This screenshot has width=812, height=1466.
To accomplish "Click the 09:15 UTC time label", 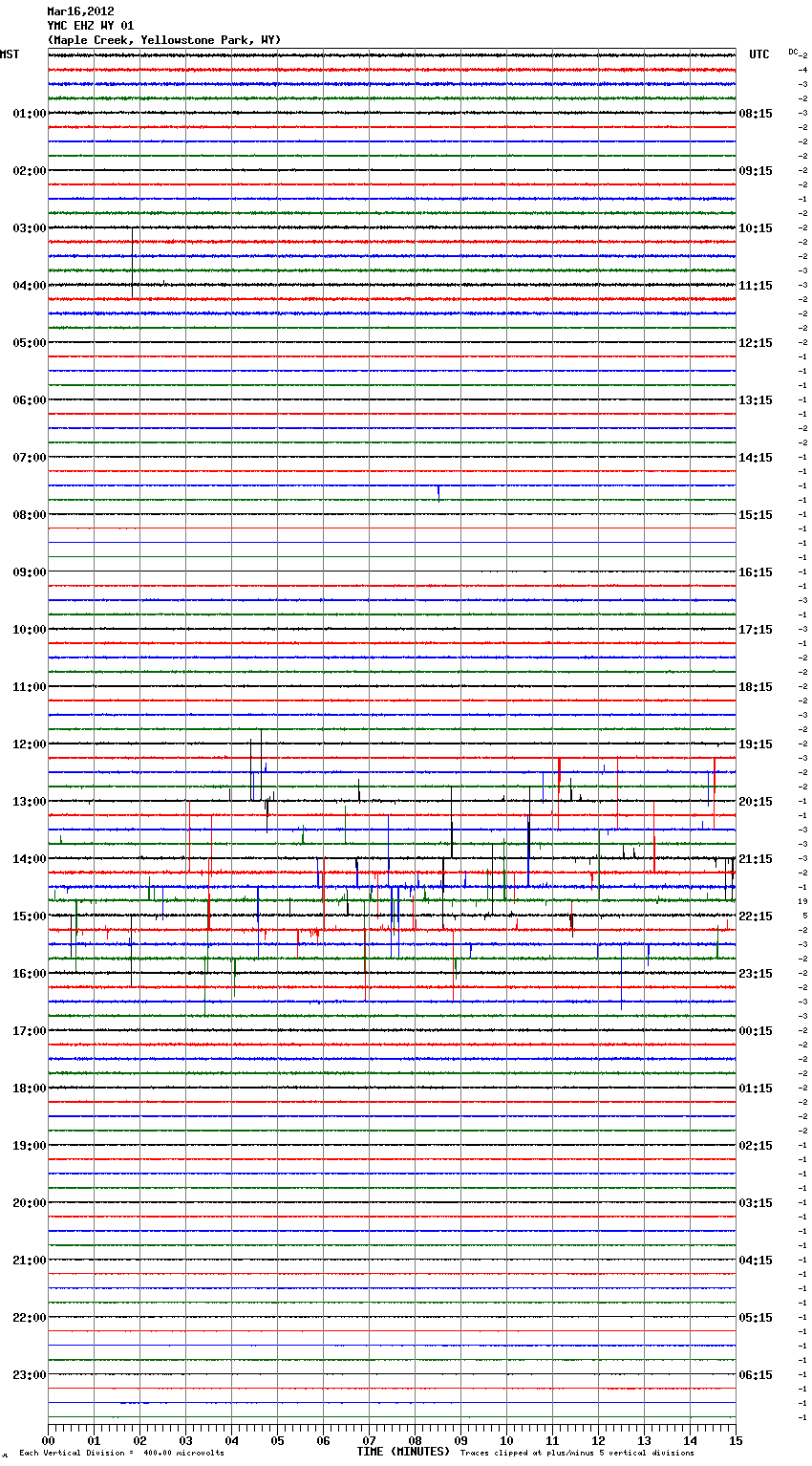I will pos(756,171).
